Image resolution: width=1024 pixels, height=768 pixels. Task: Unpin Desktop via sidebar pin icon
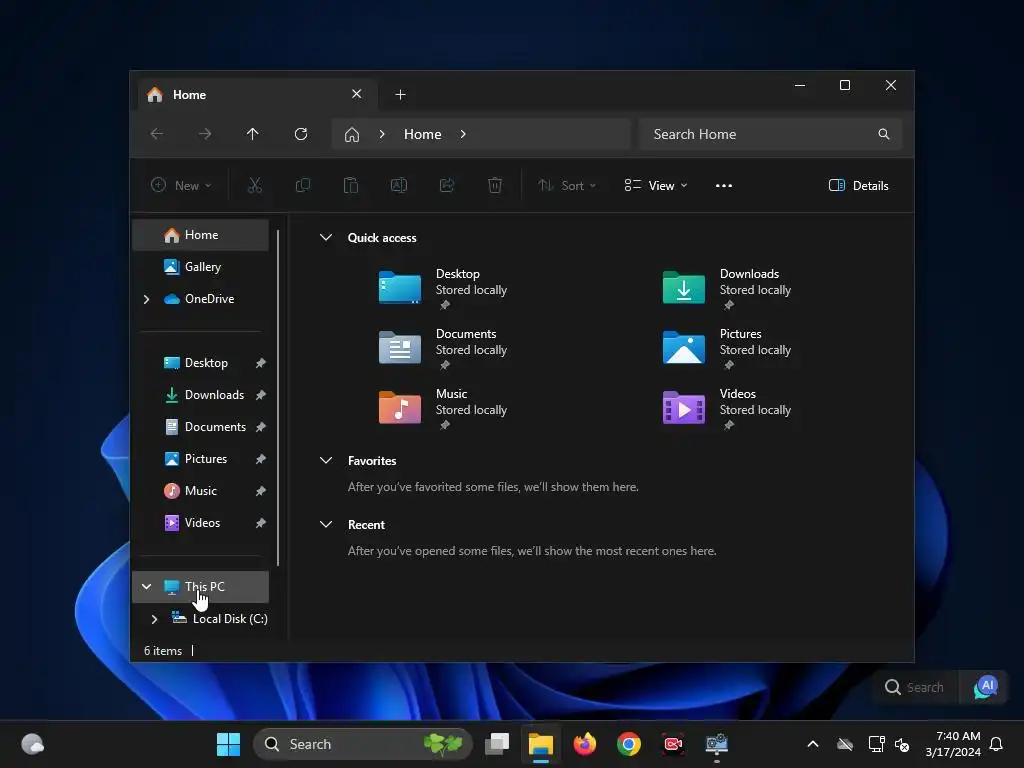(261, 363)
